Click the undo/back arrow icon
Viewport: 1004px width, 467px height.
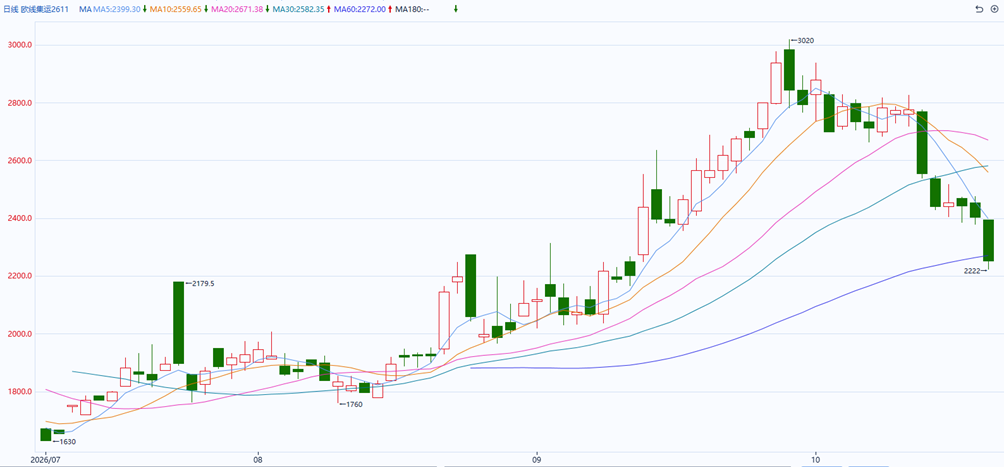[x=978, y=9]
